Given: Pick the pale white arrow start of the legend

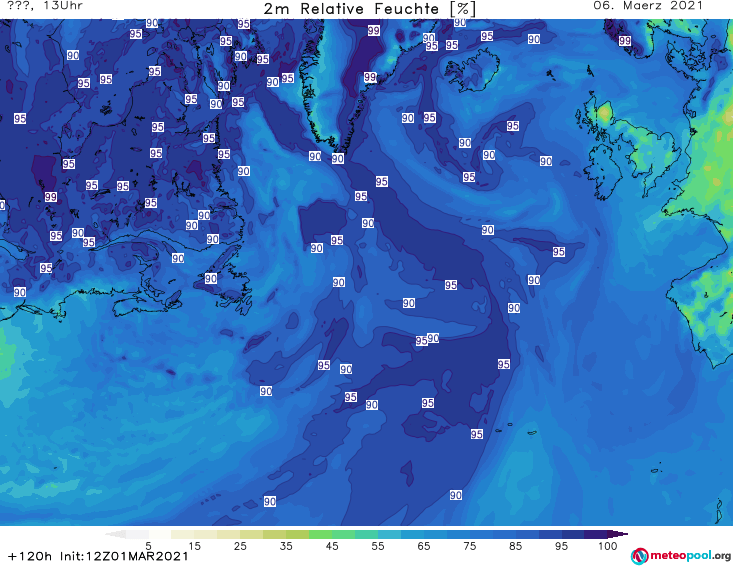Looking at the screenshot, I should [115, 534].
